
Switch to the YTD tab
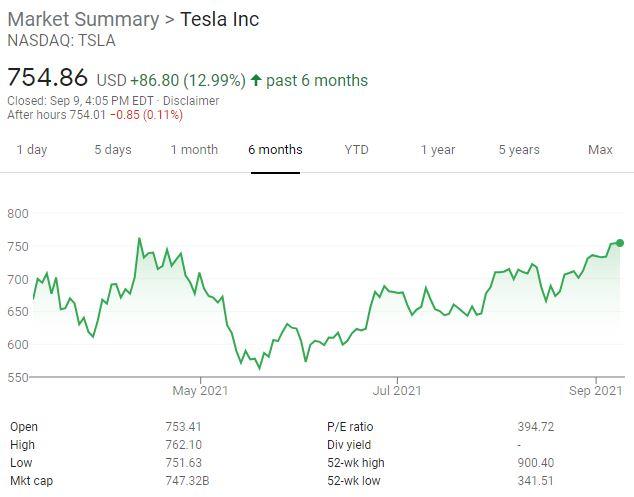click(x=356, y=150)
